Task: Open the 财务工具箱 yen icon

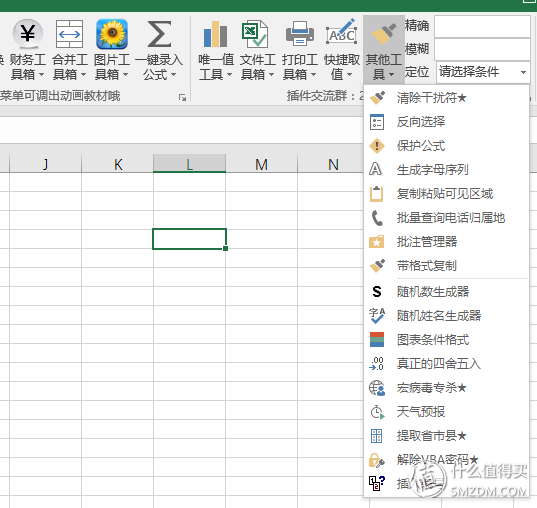Action: (x=28, y=34)
